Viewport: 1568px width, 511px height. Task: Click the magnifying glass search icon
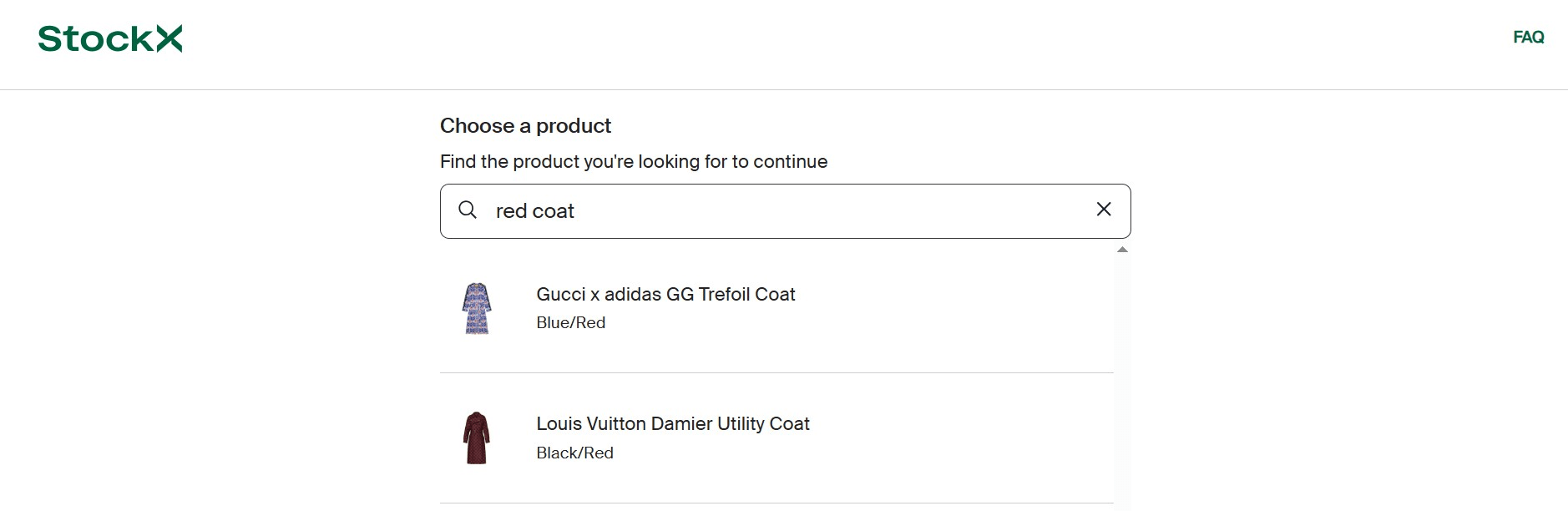[468, 210]
